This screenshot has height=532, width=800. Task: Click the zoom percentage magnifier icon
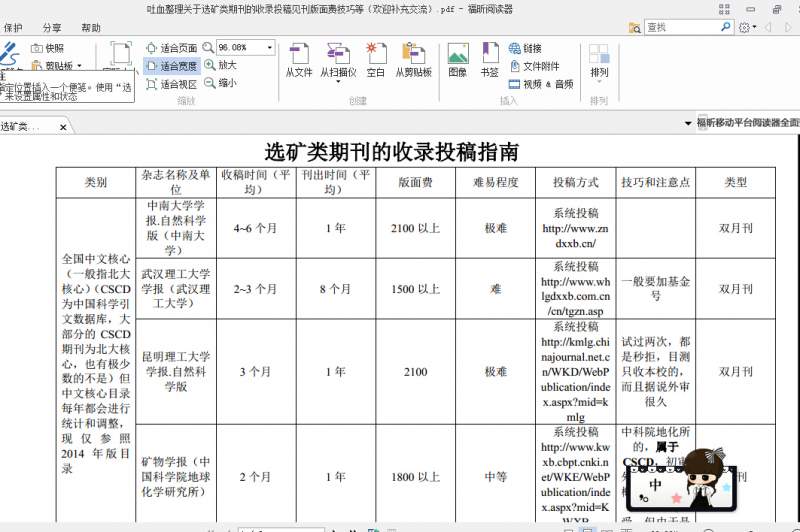click(208, 47)
